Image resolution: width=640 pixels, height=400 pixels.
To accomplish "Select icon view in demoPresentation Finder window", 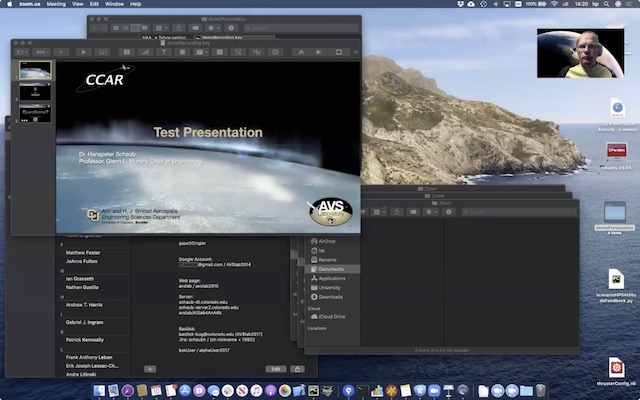I will [x=116, y=28].
